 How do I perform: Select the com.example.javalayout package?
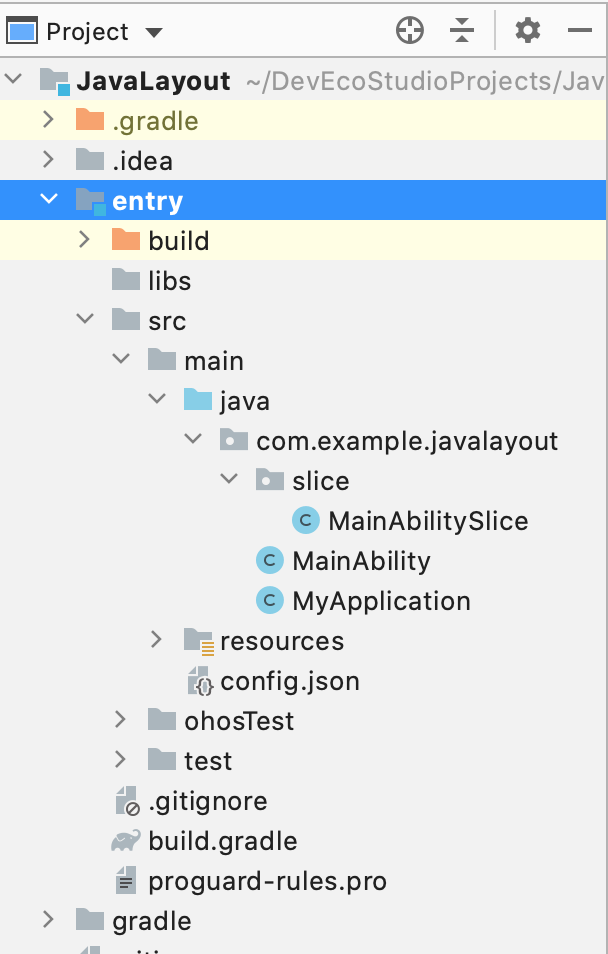tap(407, 441)
